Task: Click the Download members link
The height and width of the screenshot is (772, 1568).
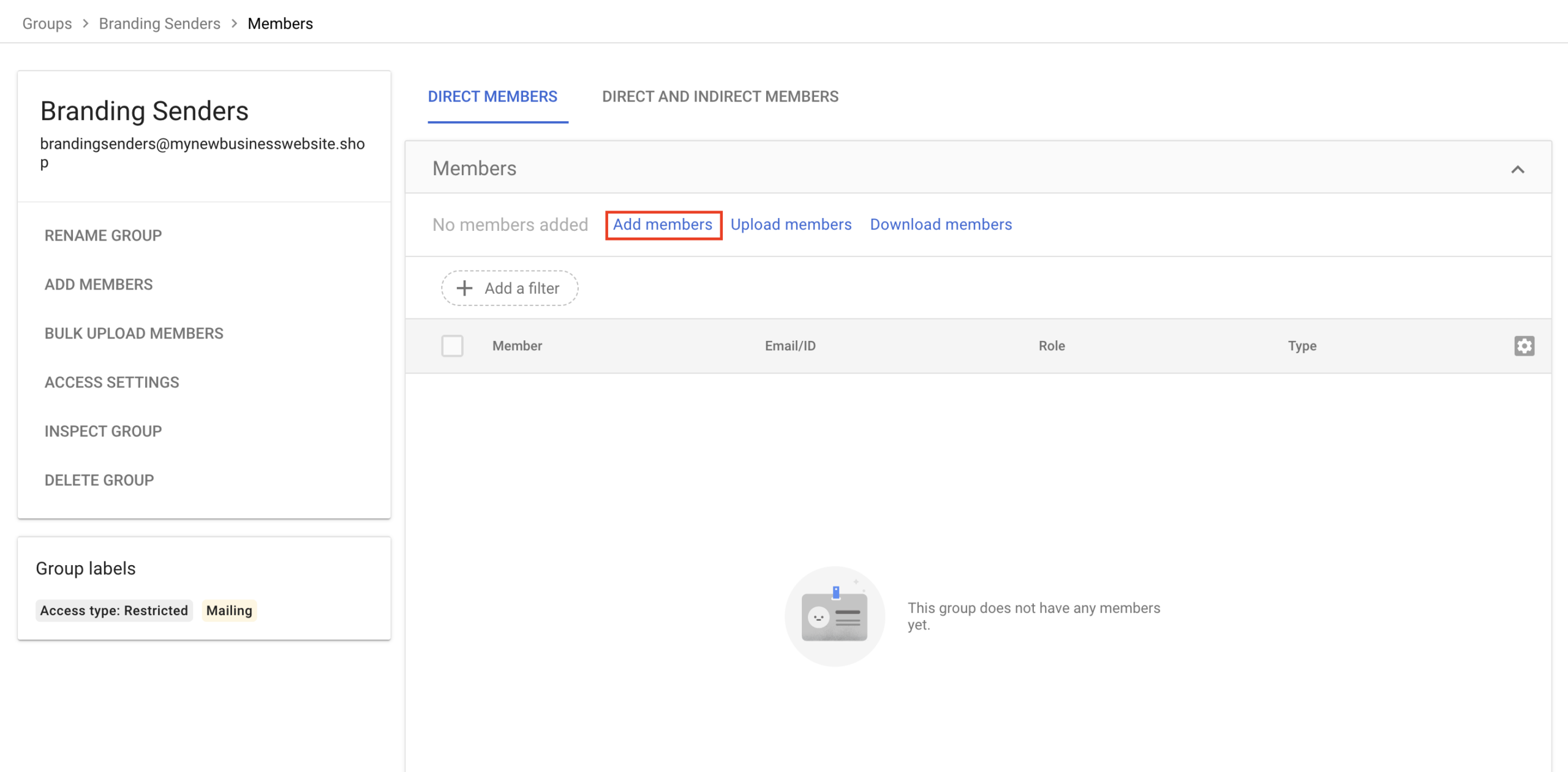Action: coord(940,225)
